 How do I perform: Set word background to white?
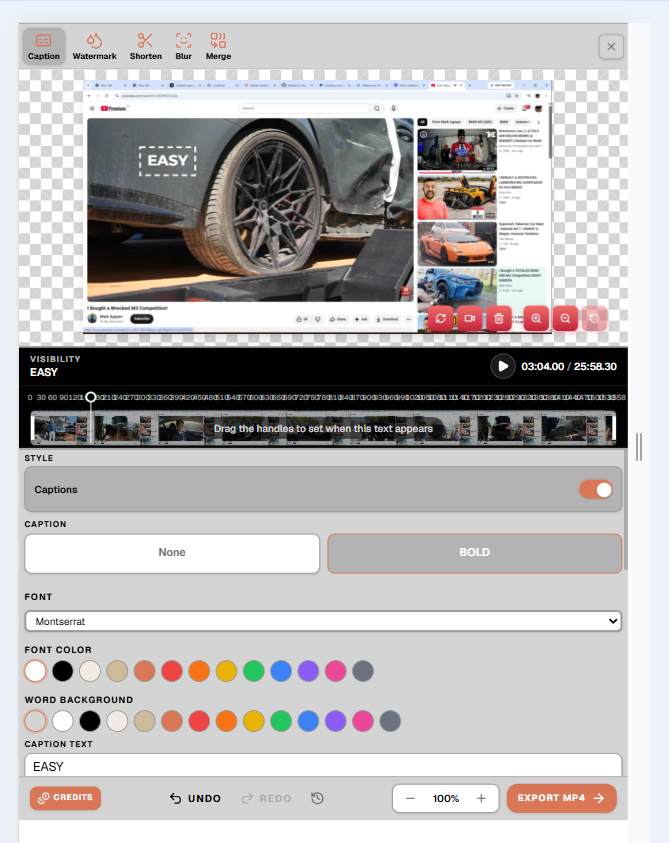pos(63,721)
